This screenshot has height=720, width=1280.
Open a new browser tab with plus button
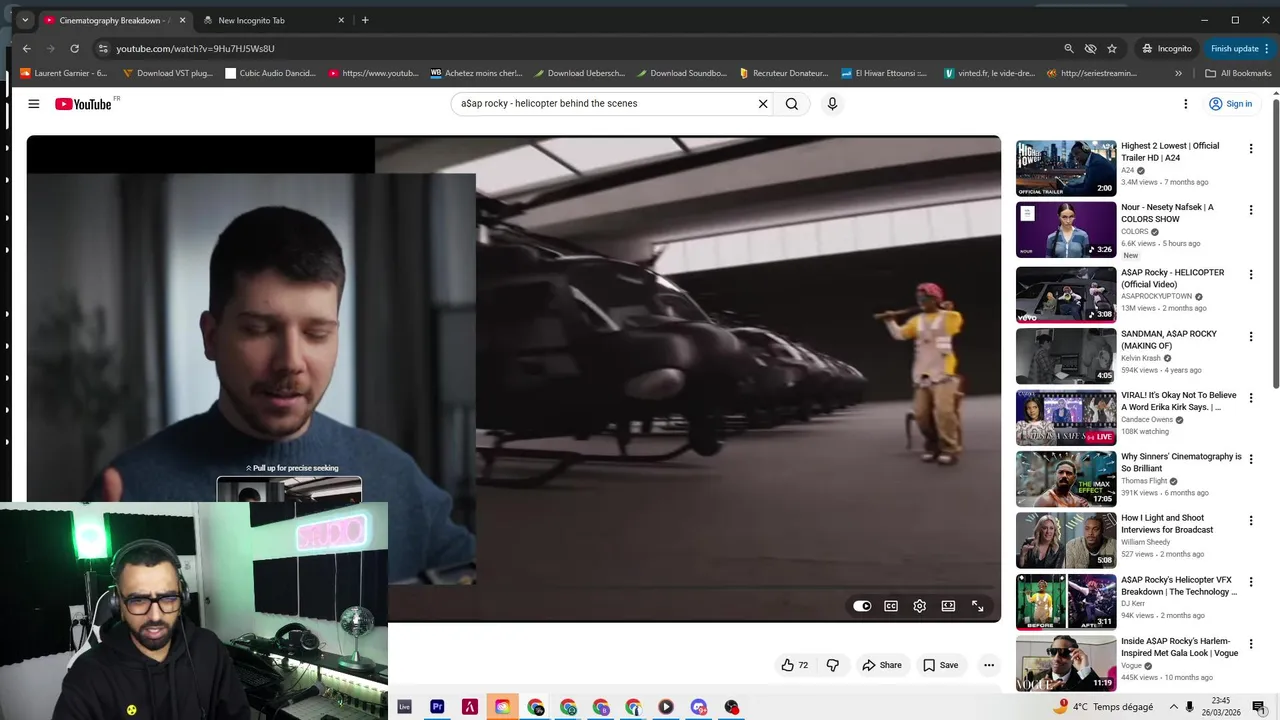click(365, 20)
